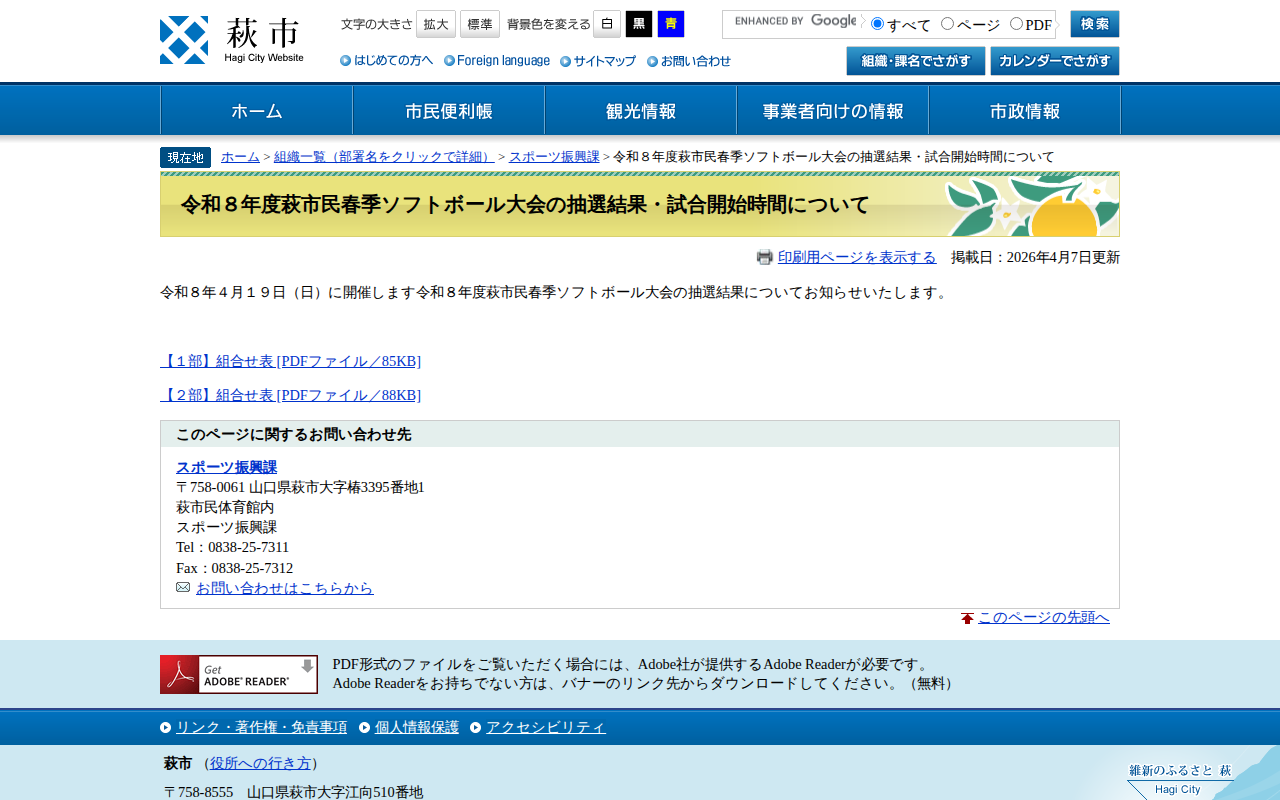Select the すべて search radio button
The image size is (1280, 800).
877,24
